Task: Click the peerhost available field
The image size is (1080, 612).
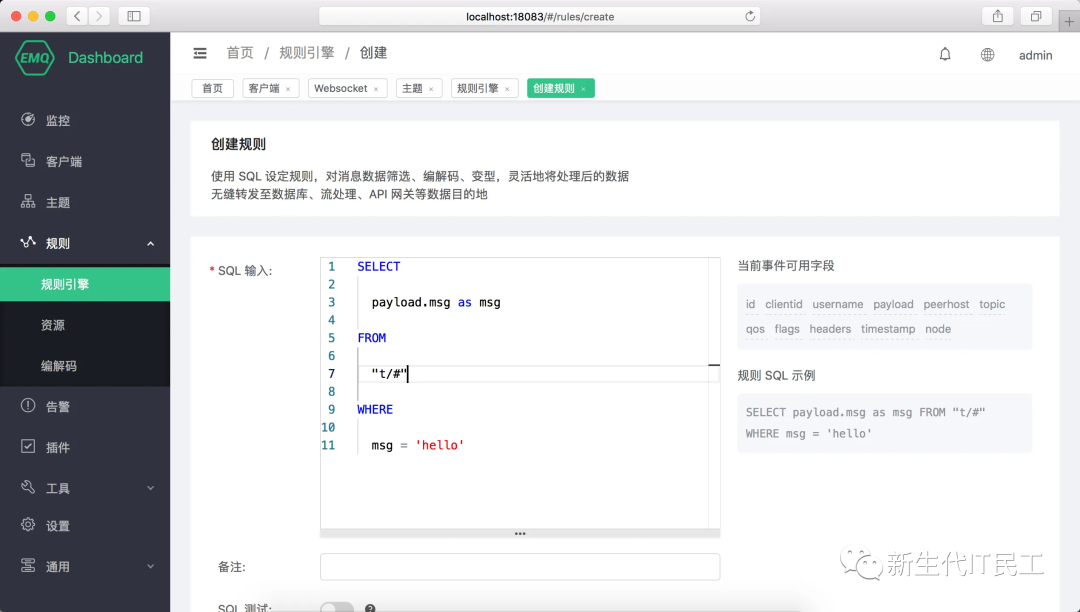Action: [x=946, y=304]
